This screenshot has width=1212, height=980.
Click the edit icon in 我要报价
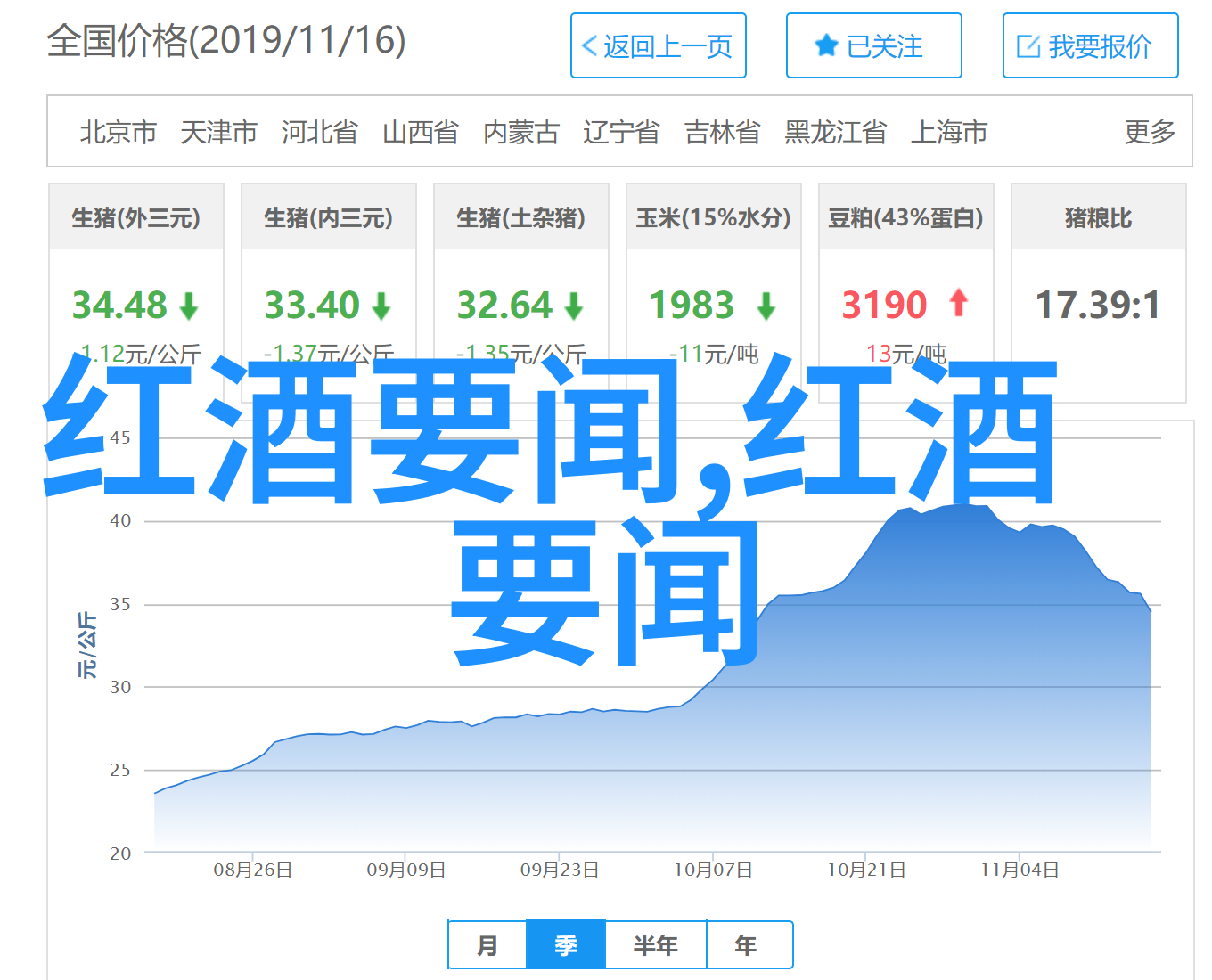coord(1028,46)
